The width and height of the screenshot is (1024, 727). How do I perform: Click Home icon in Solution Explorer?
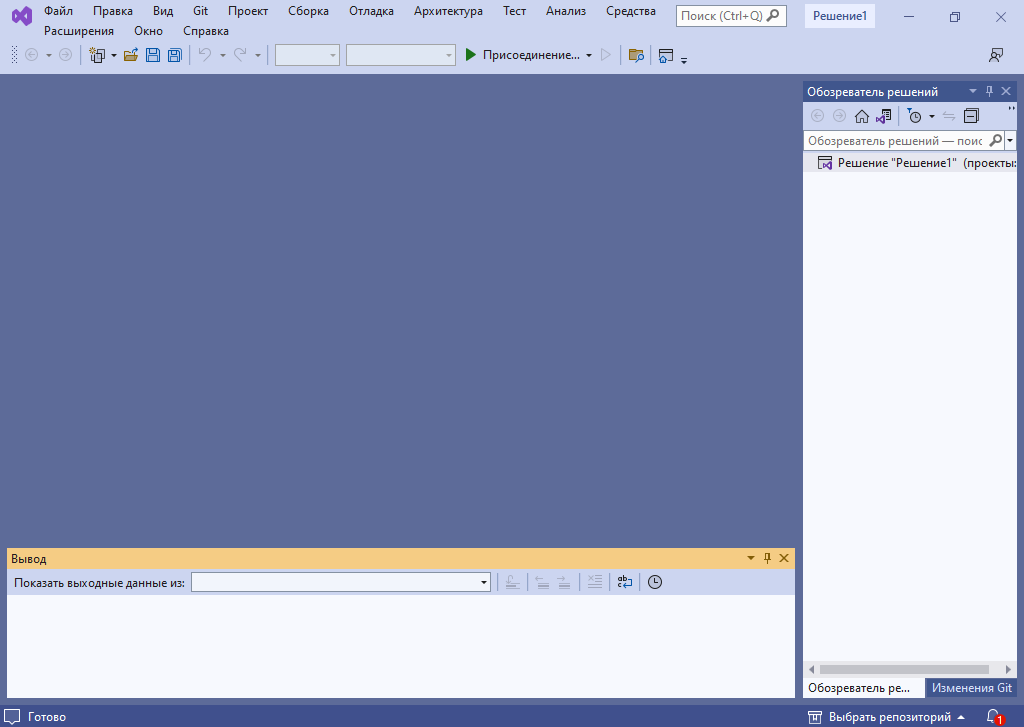[861, 116]
